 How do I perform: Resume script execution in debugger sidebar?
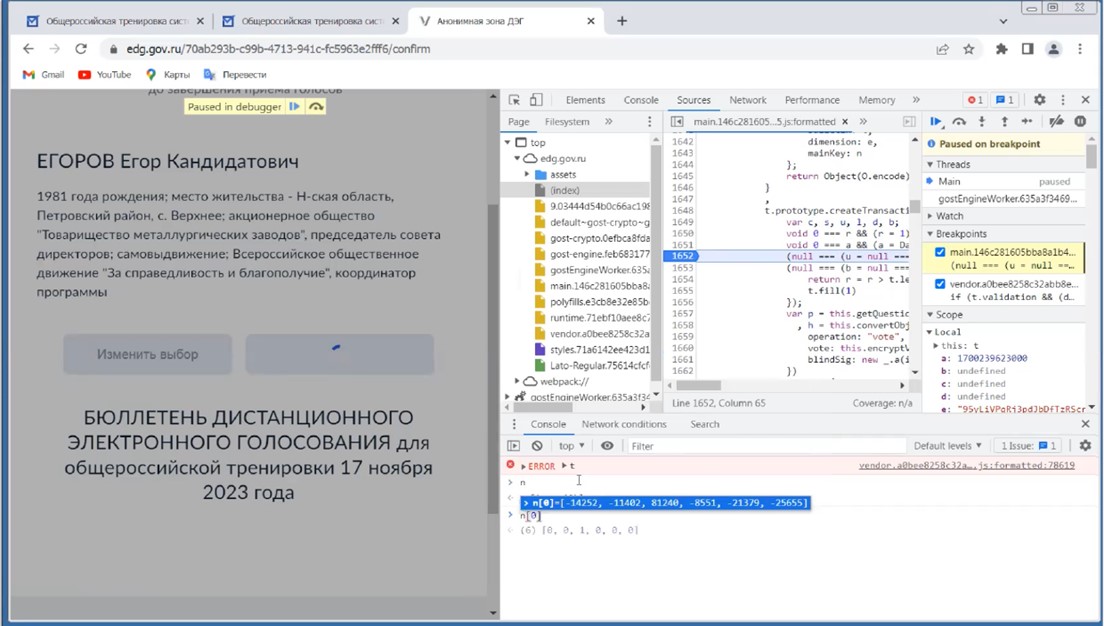936,122
